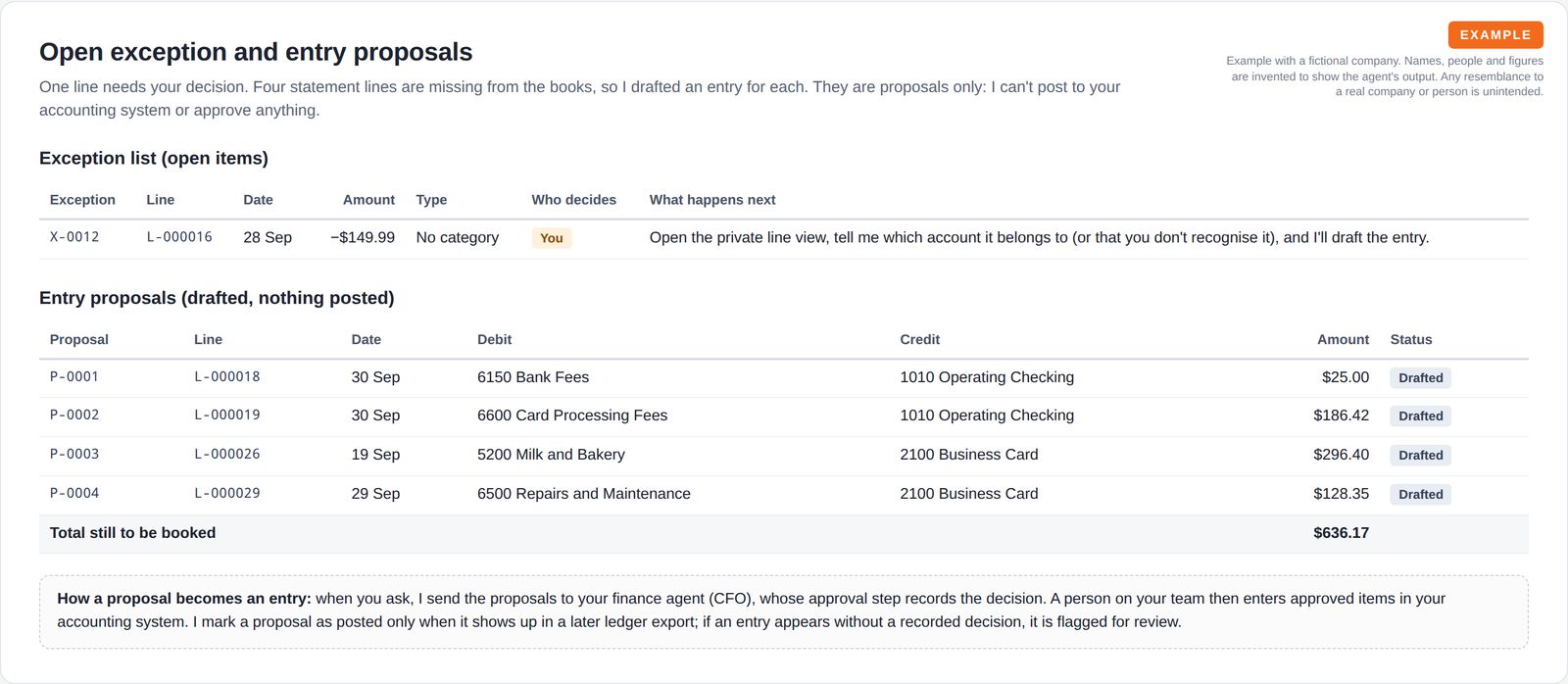This screenshot has height=684, width=1568.
Task: Click the "What happens next" column header
Action: [x=712, y=200]
